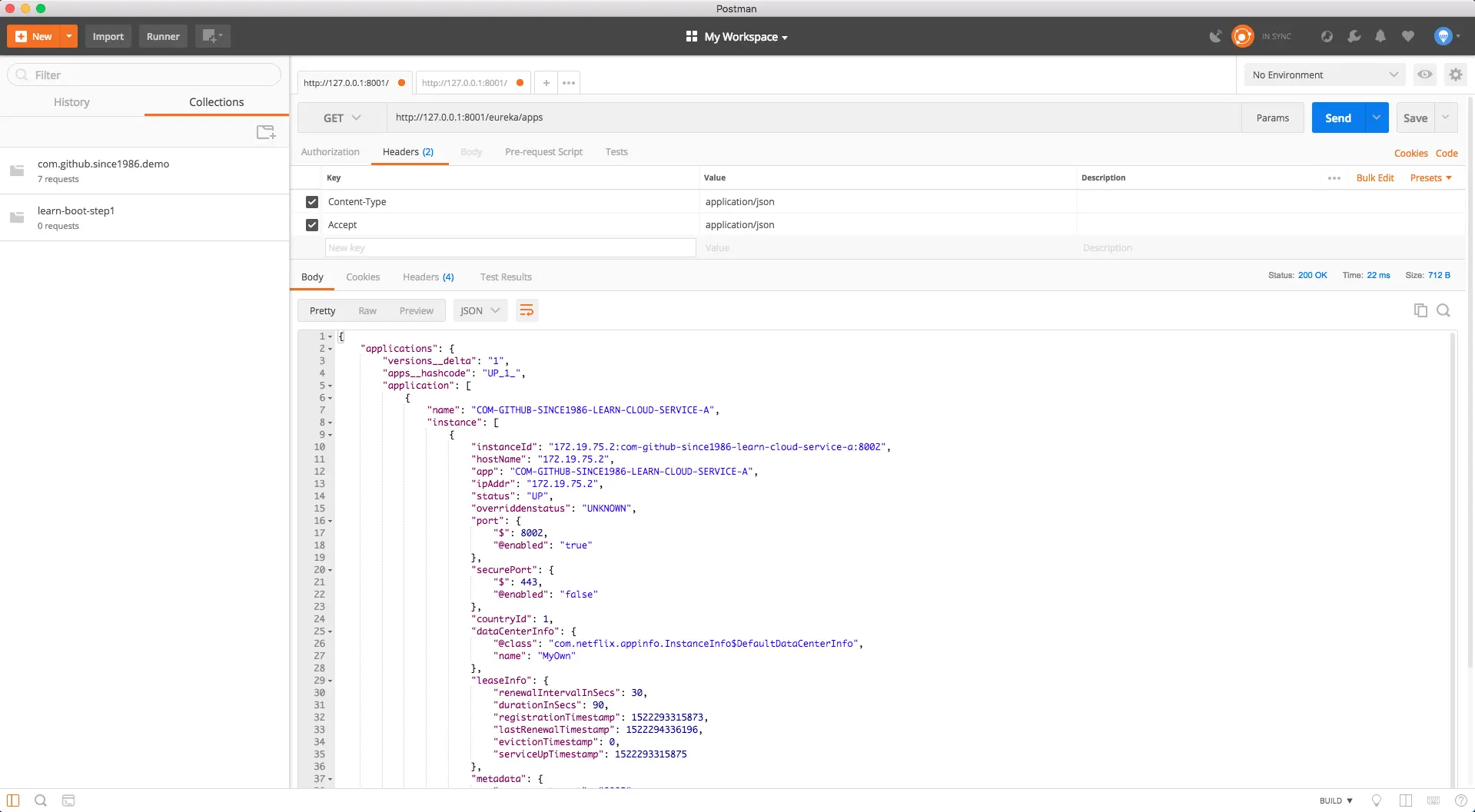The height and width of the screenshot is (812, 1475).
Task: Open the Test Results tab
Action: (506, 277)
